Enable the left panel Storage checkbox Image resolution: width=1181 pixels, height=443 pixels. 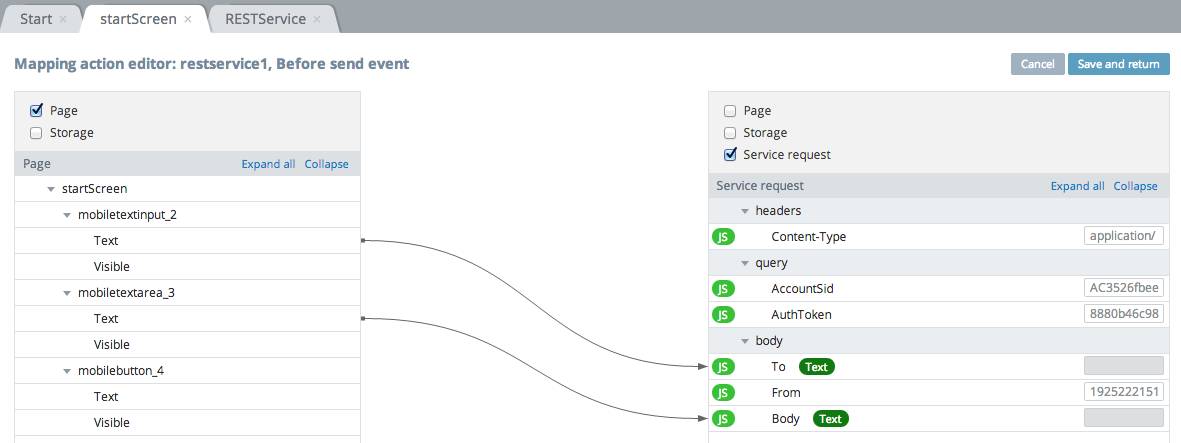[x=36, y=133]
